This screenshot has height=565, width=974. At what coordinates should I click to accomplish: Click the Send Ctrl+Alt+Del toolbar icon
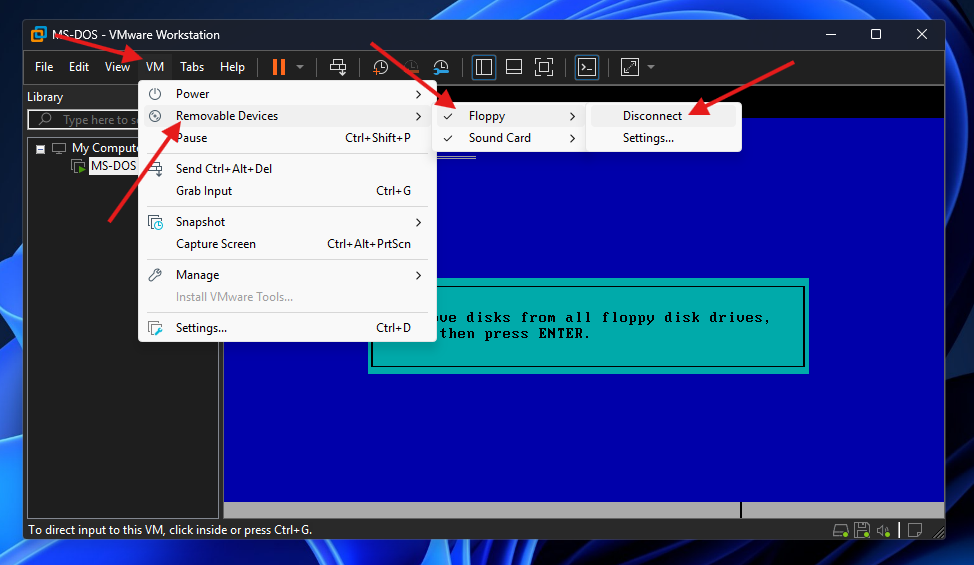click(338, 67)
